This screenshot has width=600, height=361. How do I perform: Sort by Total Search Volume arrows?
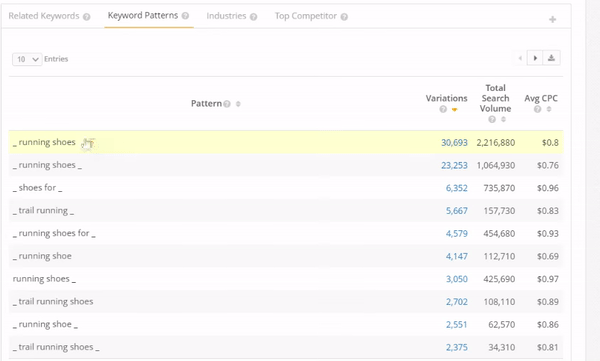(x=504, y=120)
